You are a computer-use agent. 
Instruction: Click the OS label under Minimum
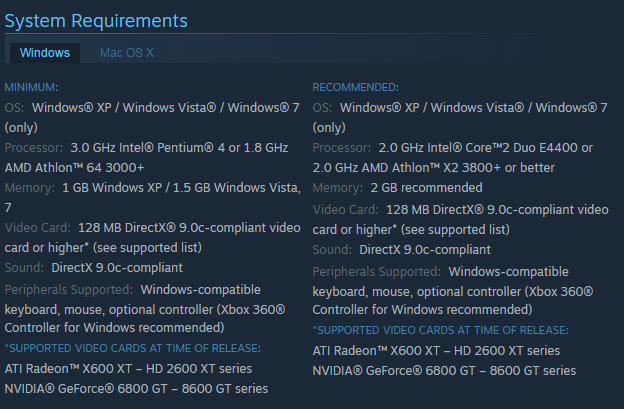point(14,107)
